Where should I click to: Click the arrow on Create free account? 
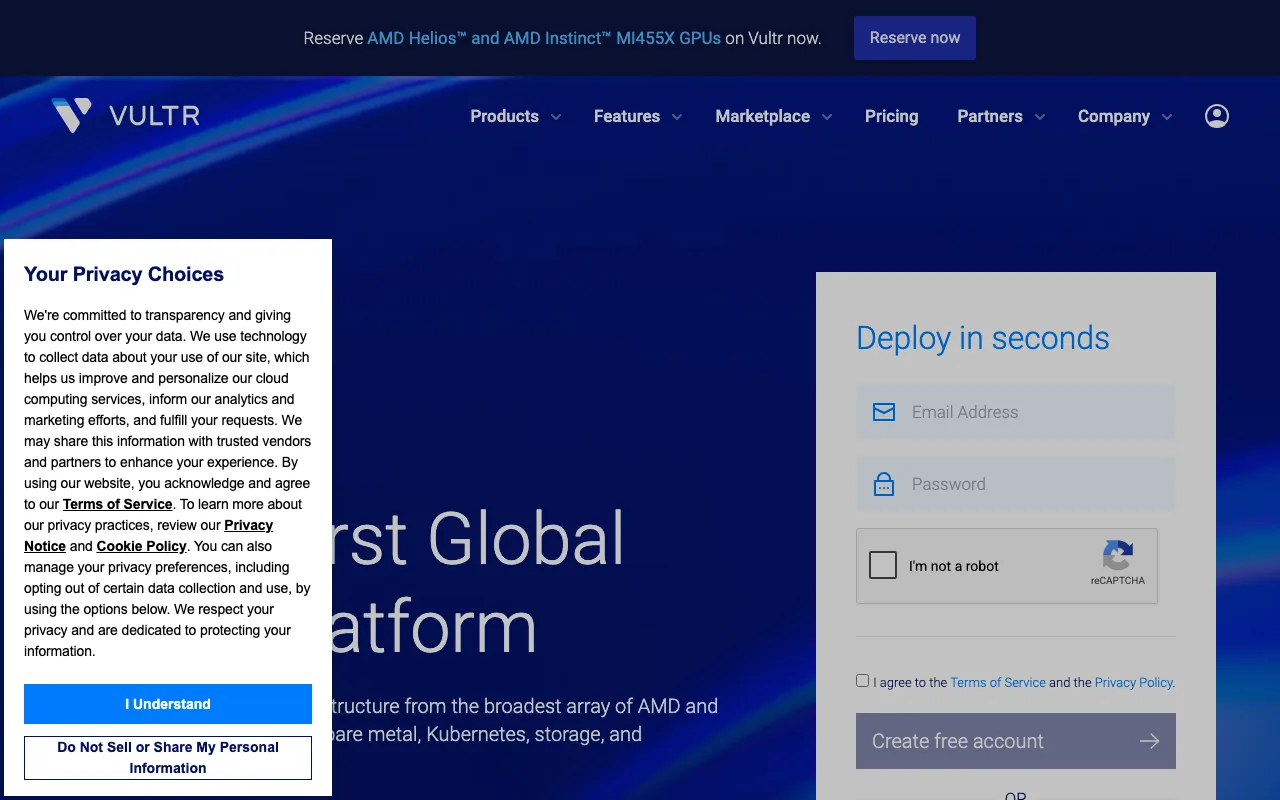[1149, 741]
